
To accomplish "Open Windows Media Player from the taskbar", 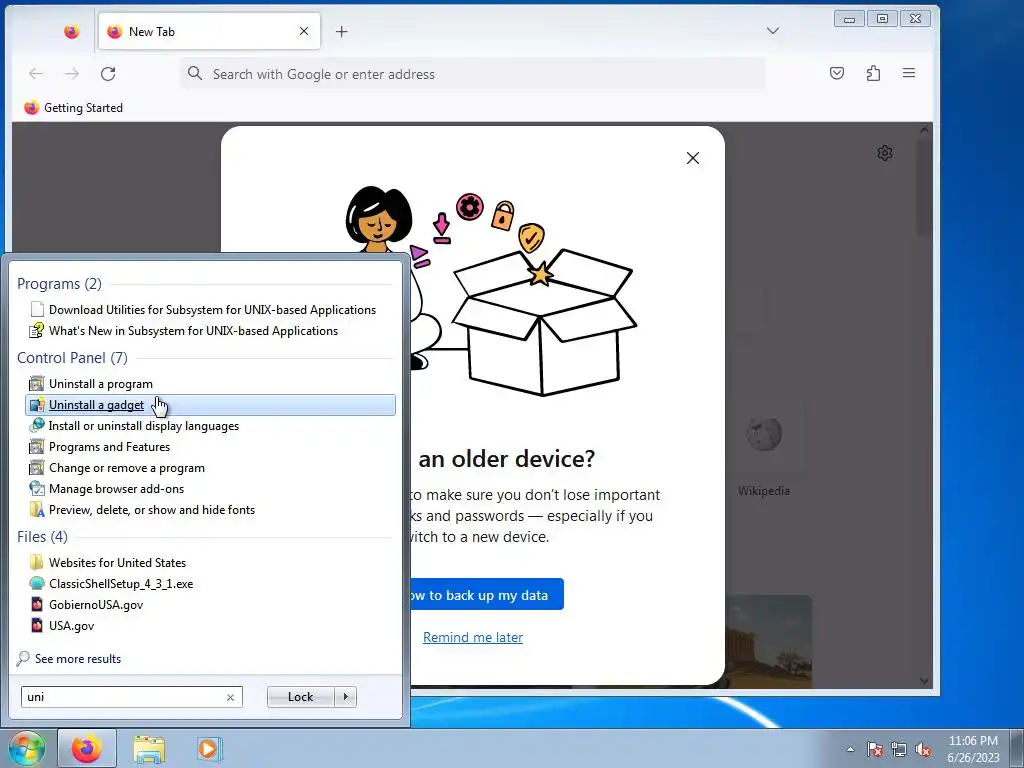I will [210, 749].
